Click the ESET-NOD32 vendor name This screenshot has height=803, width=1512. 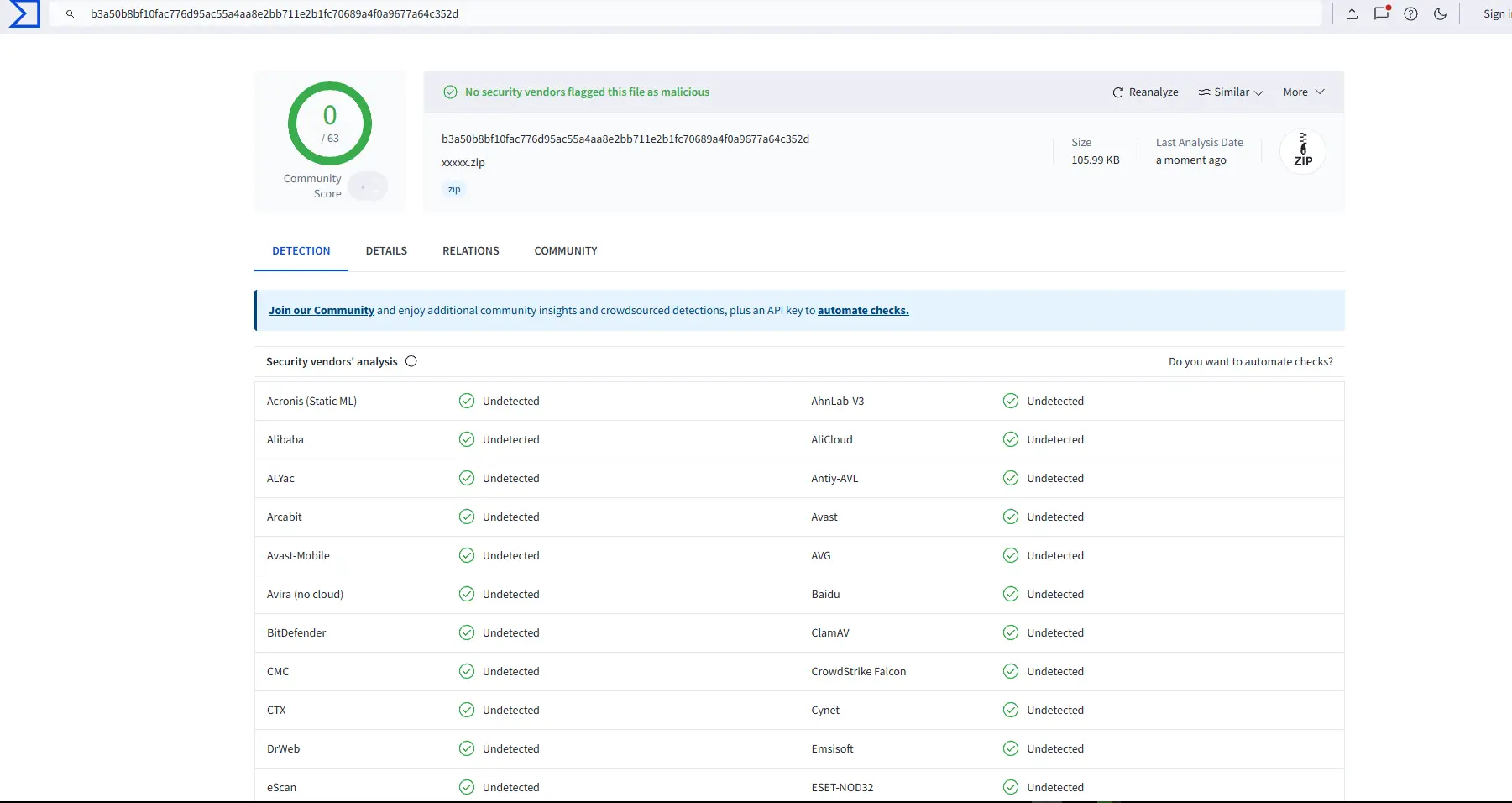pos(842,788)
